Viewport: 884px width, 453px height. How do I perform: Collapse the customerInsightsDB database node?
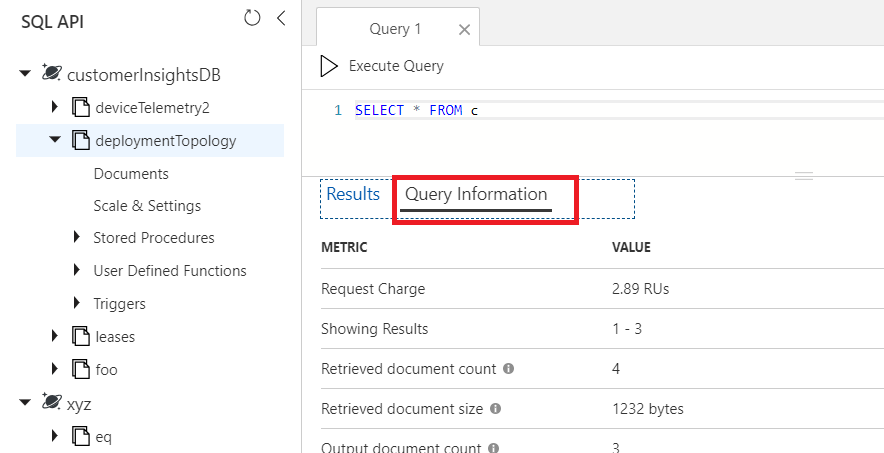point(25,73)
